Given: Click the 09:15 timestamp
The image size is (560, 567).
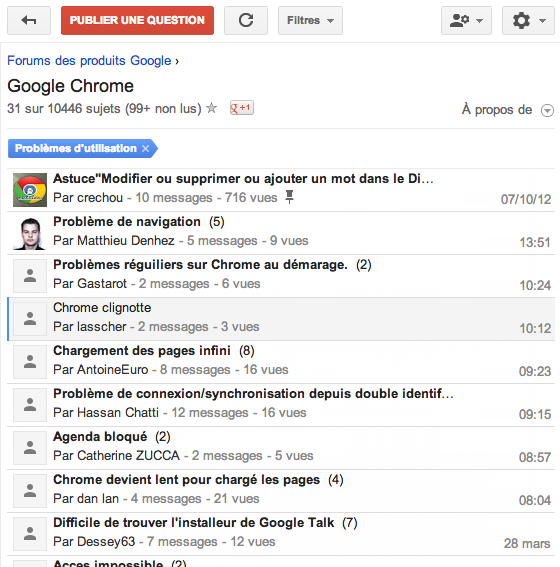Looking at the screenshot, I should [535, 414].
